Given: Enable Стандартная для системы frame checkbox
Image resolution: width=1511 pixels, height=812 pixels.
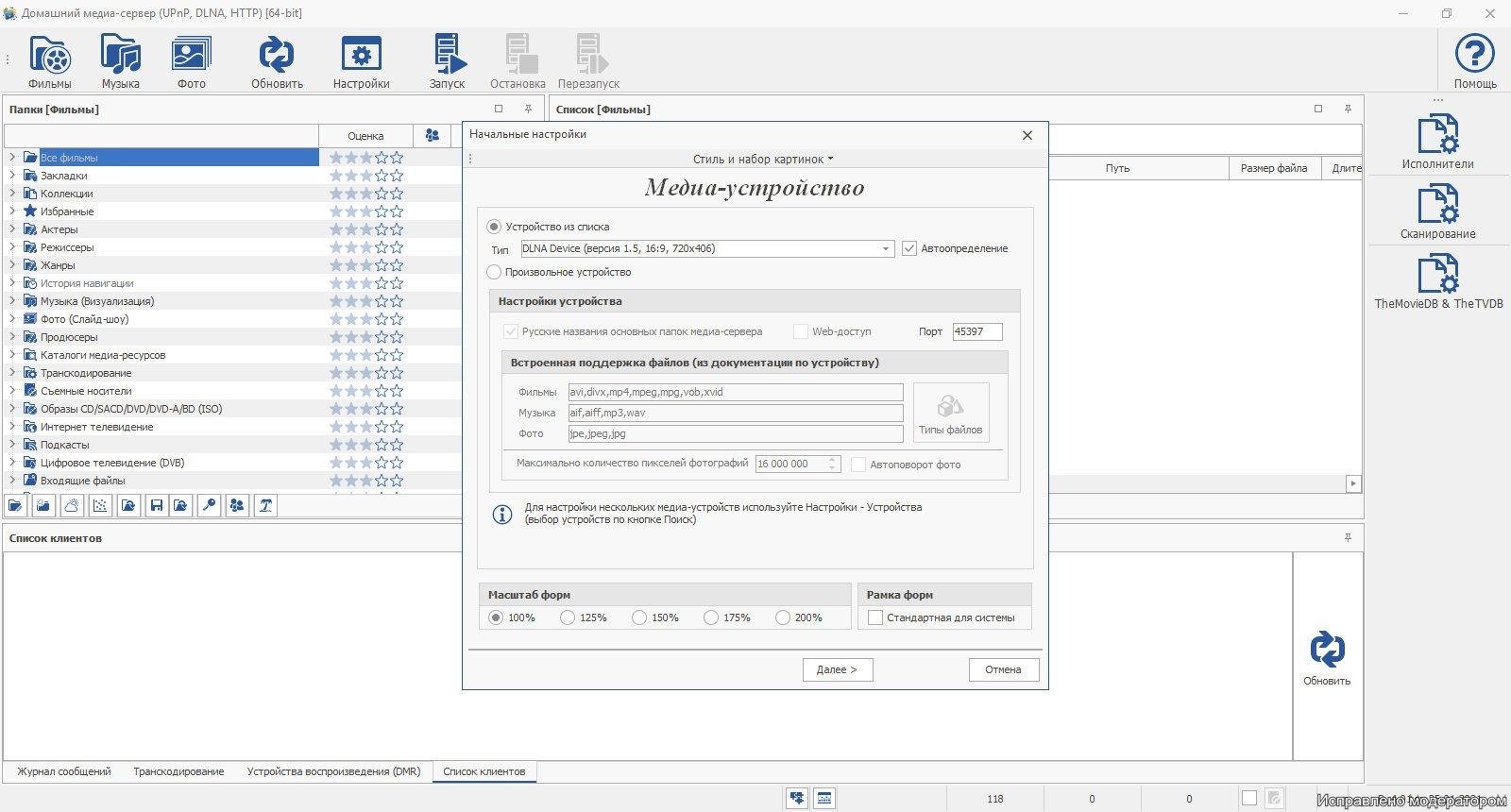Looking at the screenshot, I should pyautogui.click(x=875, y=617).
